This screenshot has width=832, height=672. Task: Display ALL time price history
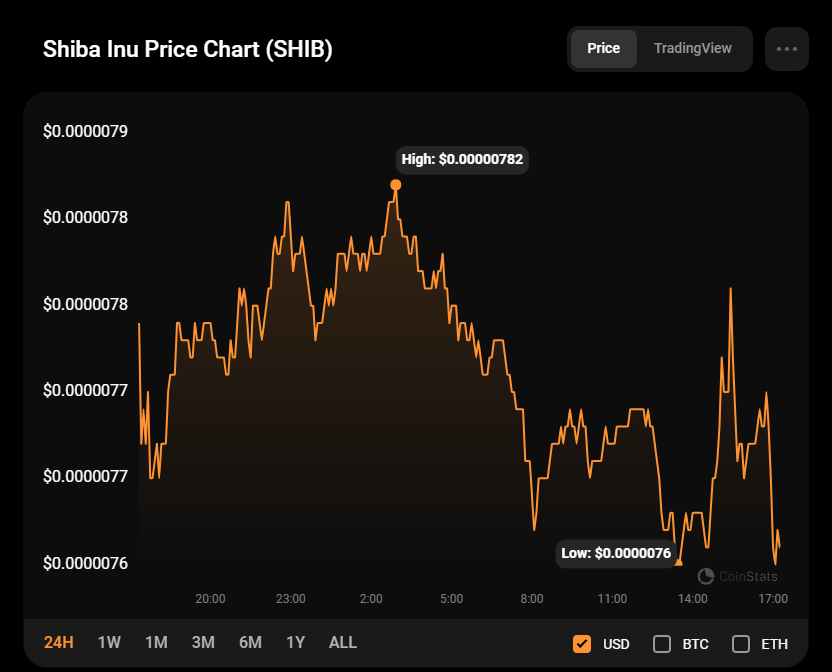pyautogui.click(x=343, y=642)
